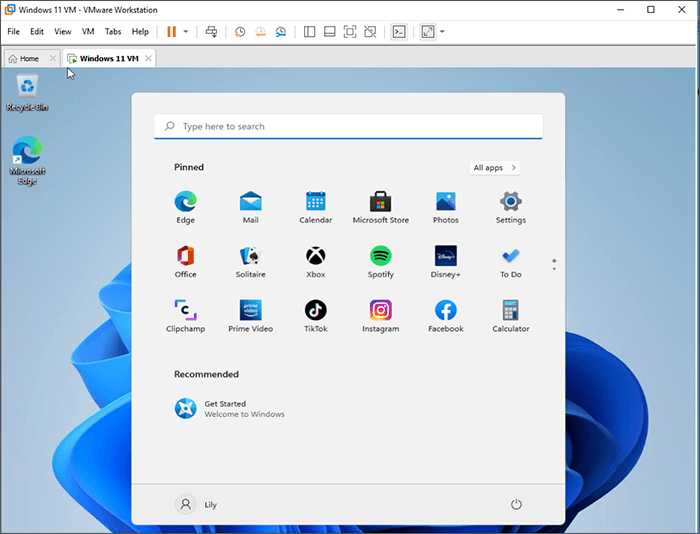Viewport: 700px width, 534px height.
Task: Open the snapshot manager icon
Action: click(x=281, y=32)
